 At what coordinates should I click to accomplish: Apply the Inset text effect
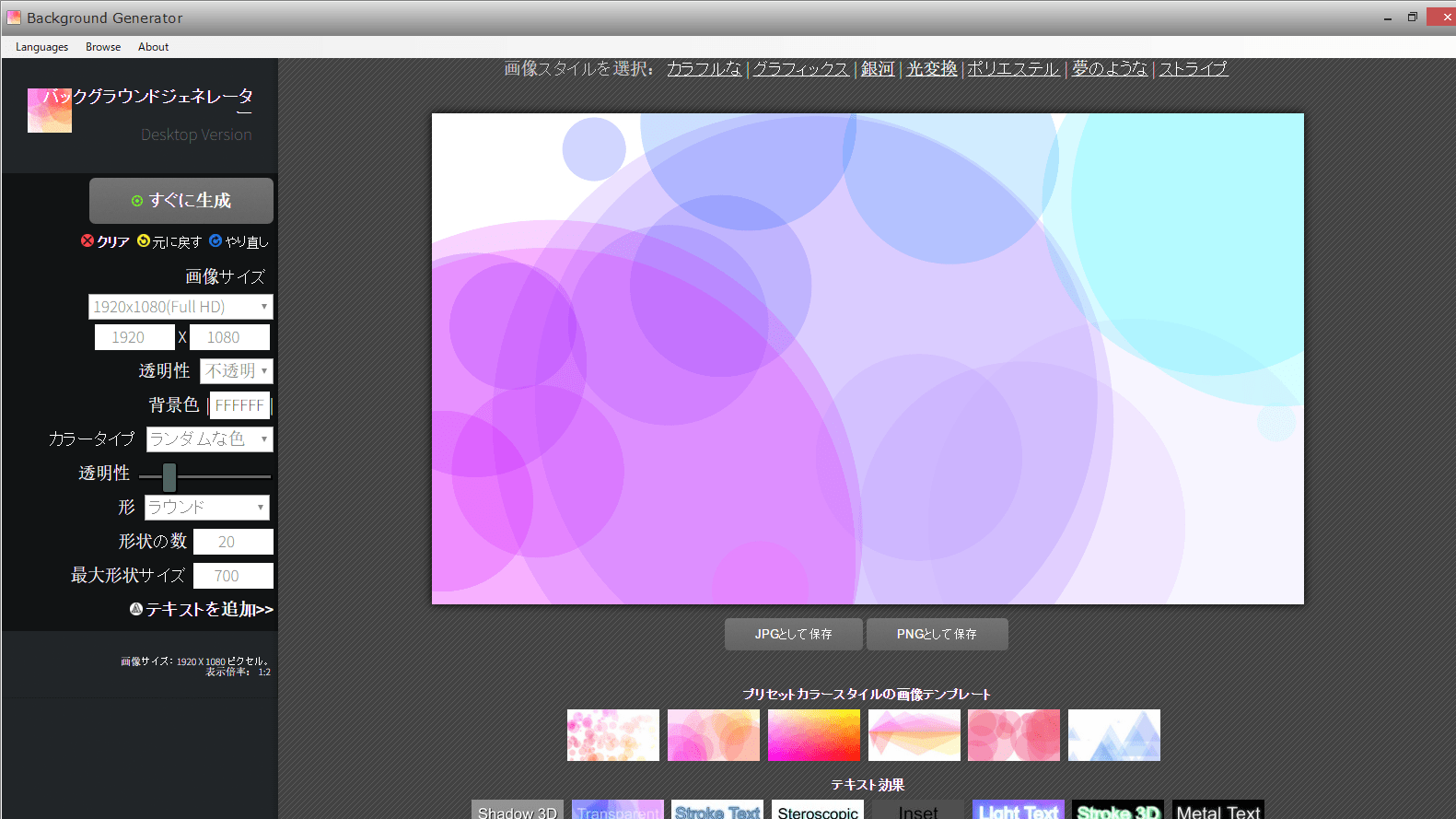tap(918, 810)
